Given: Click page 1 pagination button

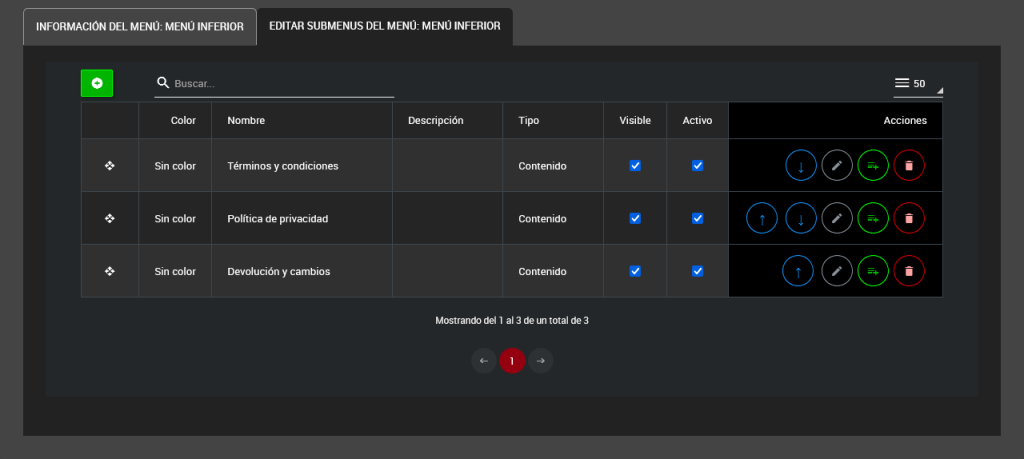Looking at the screenshot, I should click(512, 360).
